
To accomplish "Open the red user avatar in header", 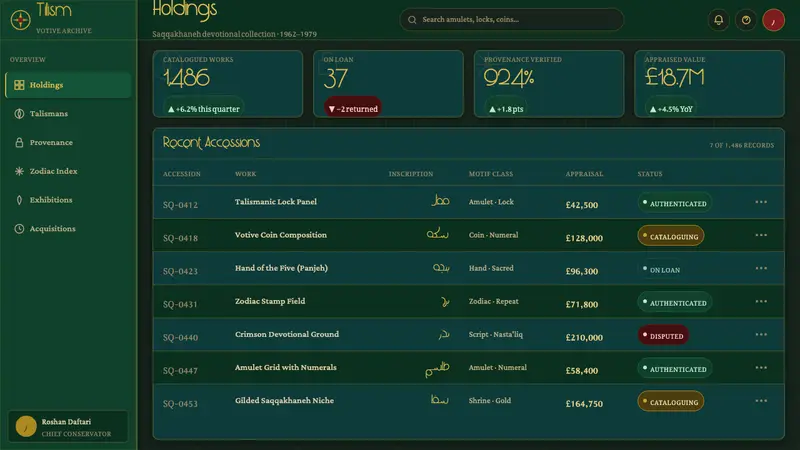I will tap(773, 20).
